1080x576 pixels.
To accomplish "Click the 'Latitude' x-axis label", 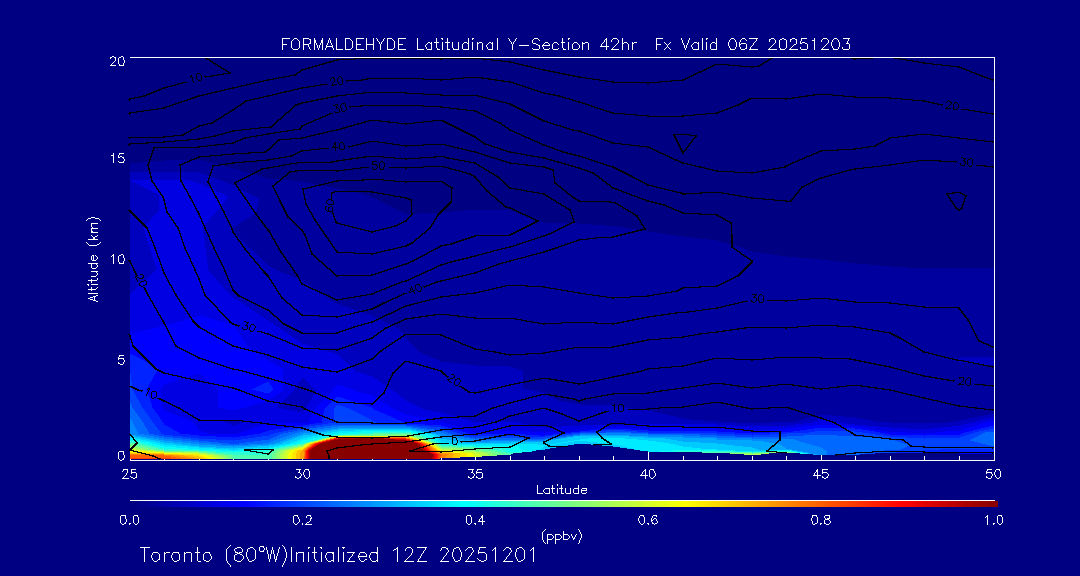I will (x=561, y=489).
